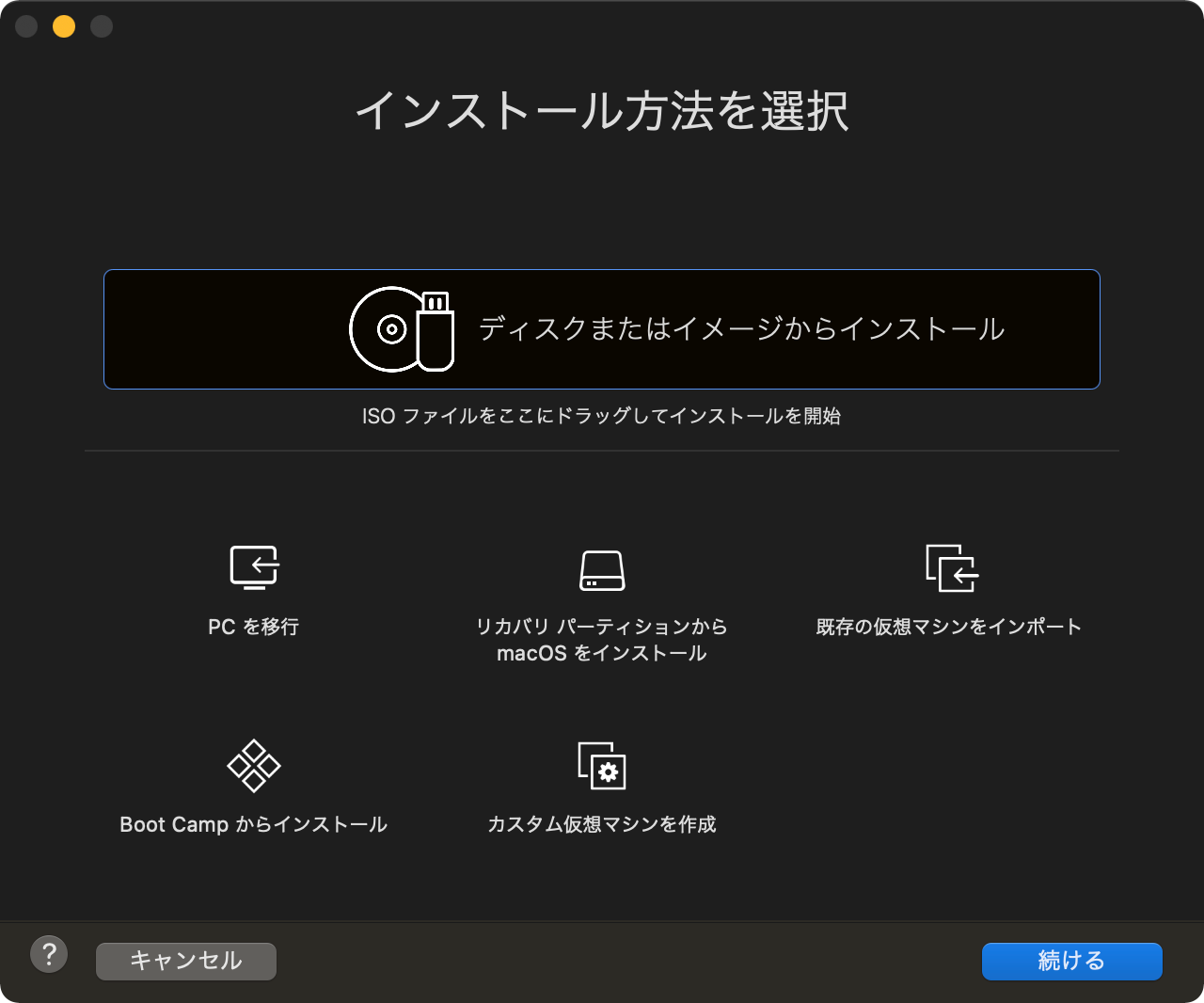Minimize the window with the yellow button

click(64, 26)
